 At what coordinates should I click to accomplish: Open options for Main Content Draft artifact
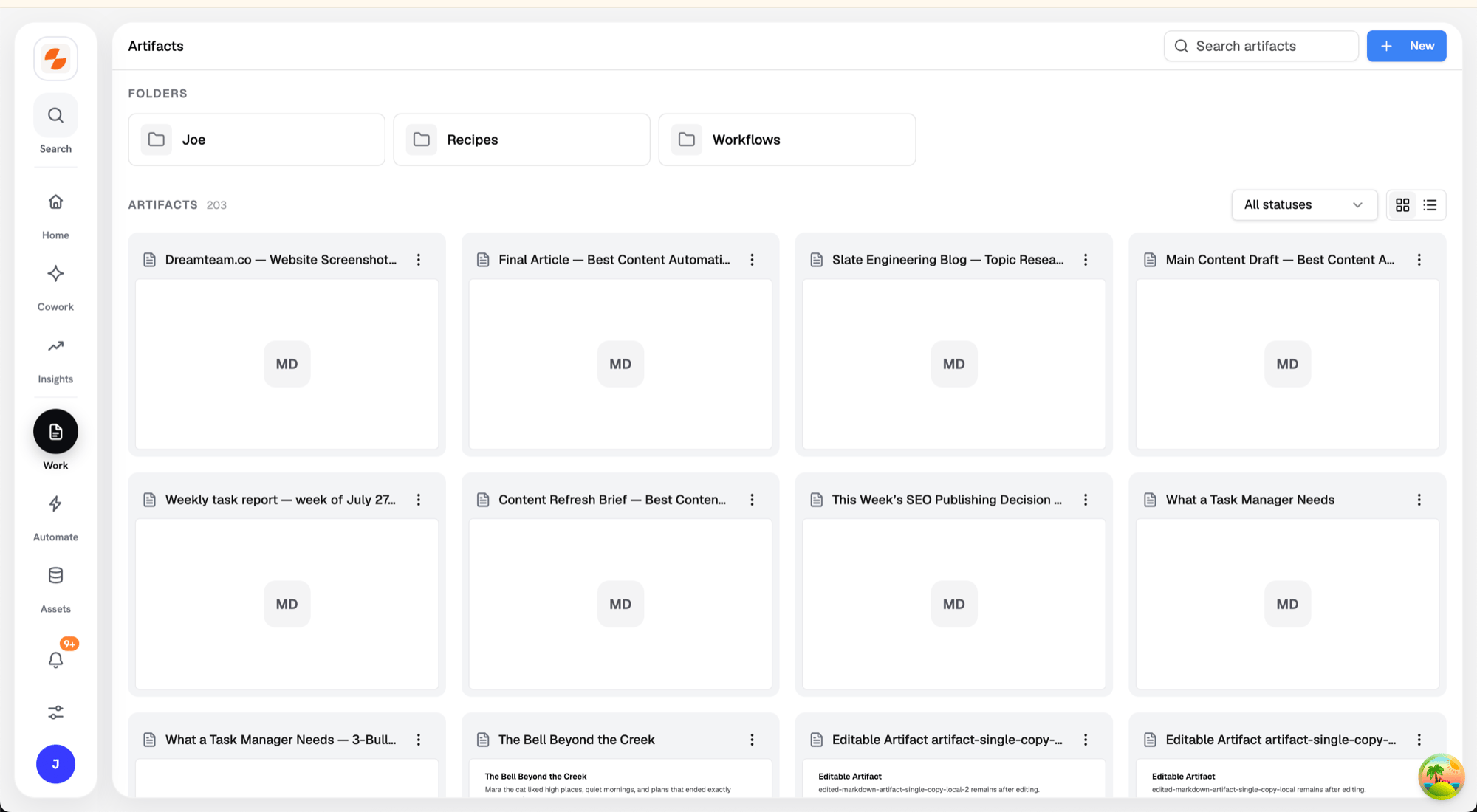pyautogui.click(x=1419, y=260)
